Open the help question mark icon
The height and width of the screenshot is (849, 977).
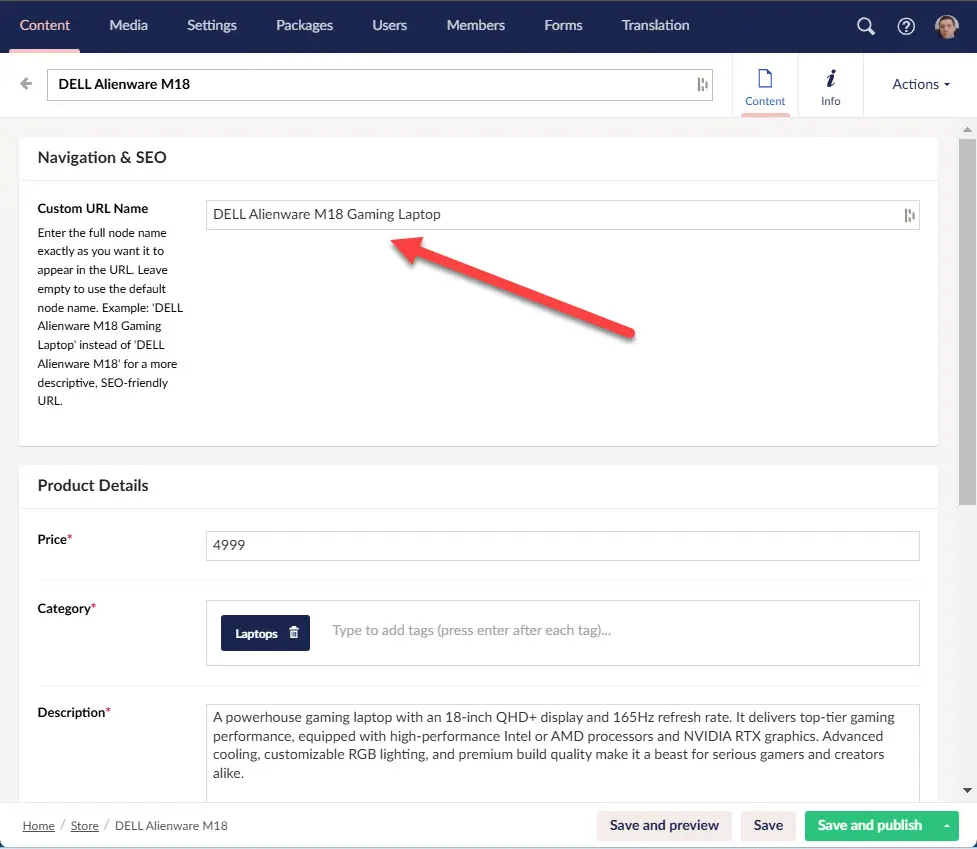coord(906,26)
